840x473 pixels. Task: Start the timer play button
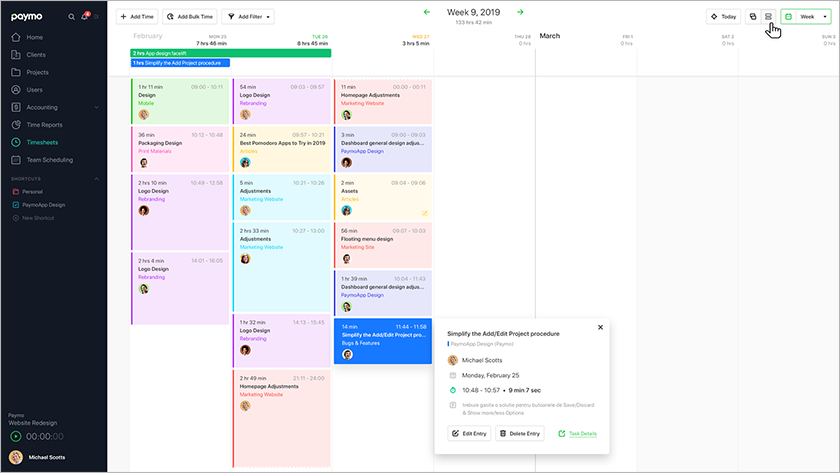16,437
